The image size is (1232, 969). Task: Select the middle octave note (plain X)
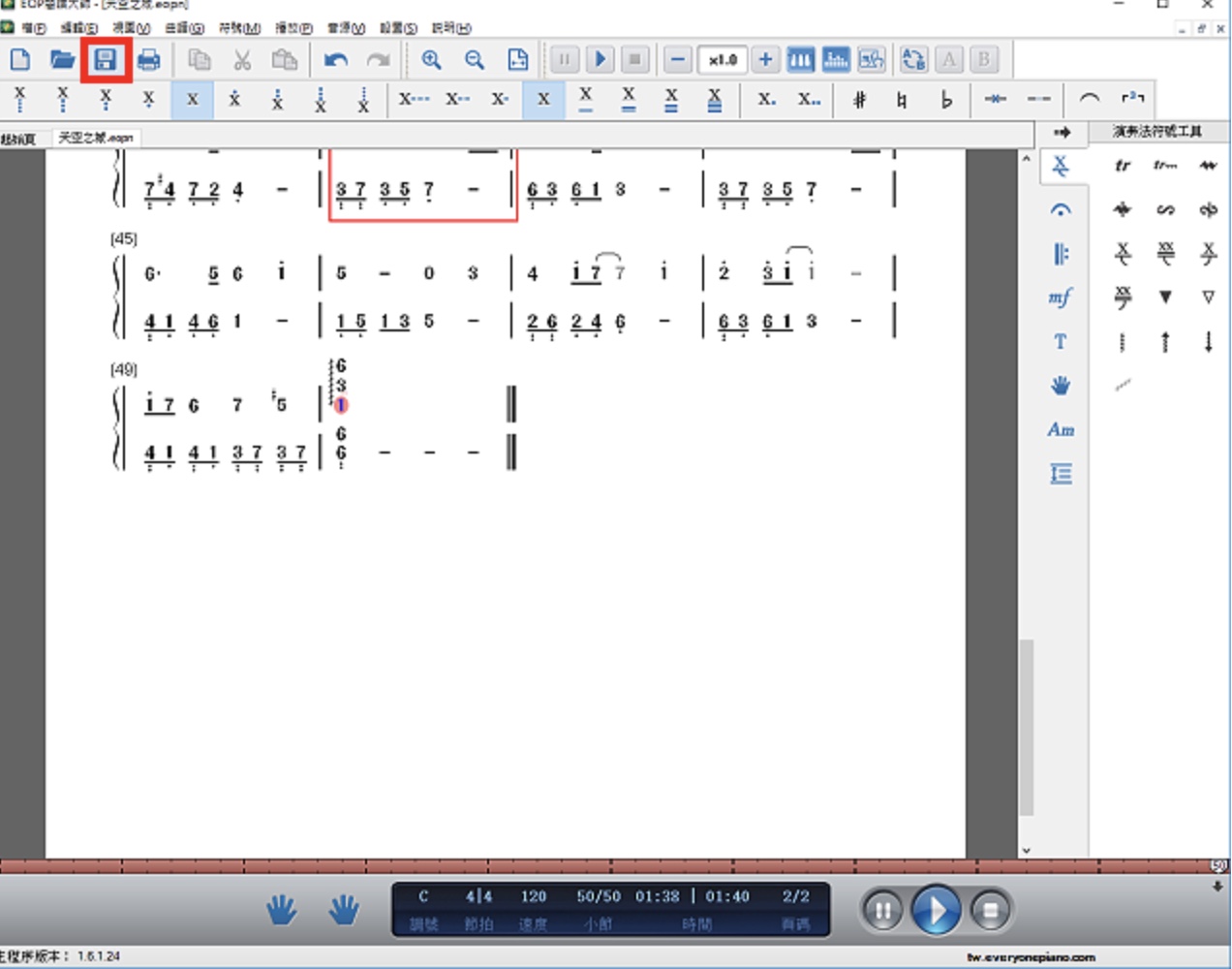pos(192,99)
